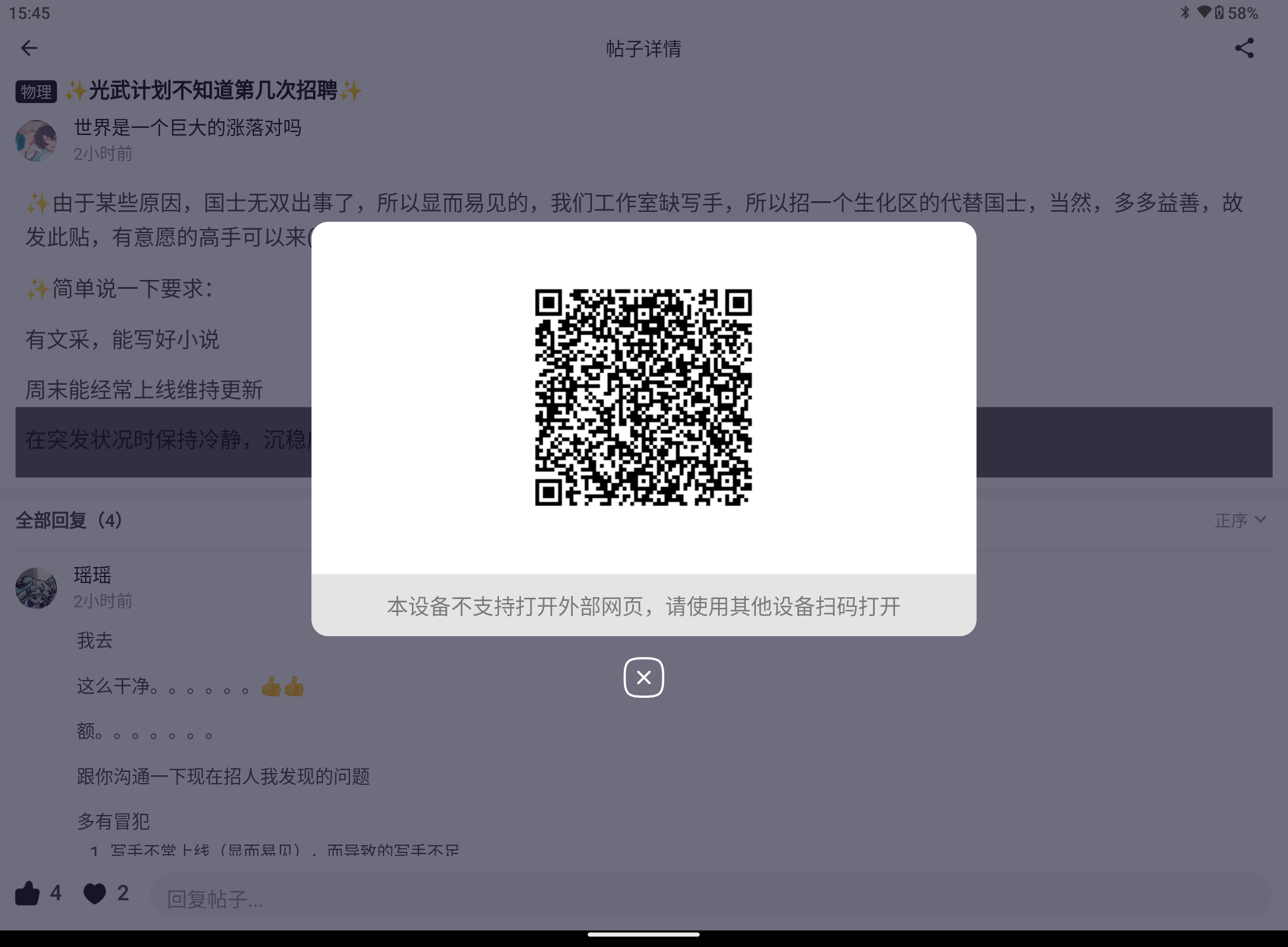The height and width of the screenshot is (947, 1288).
Task: Tap the bottom home gesture bar
Action: (643, 935)
